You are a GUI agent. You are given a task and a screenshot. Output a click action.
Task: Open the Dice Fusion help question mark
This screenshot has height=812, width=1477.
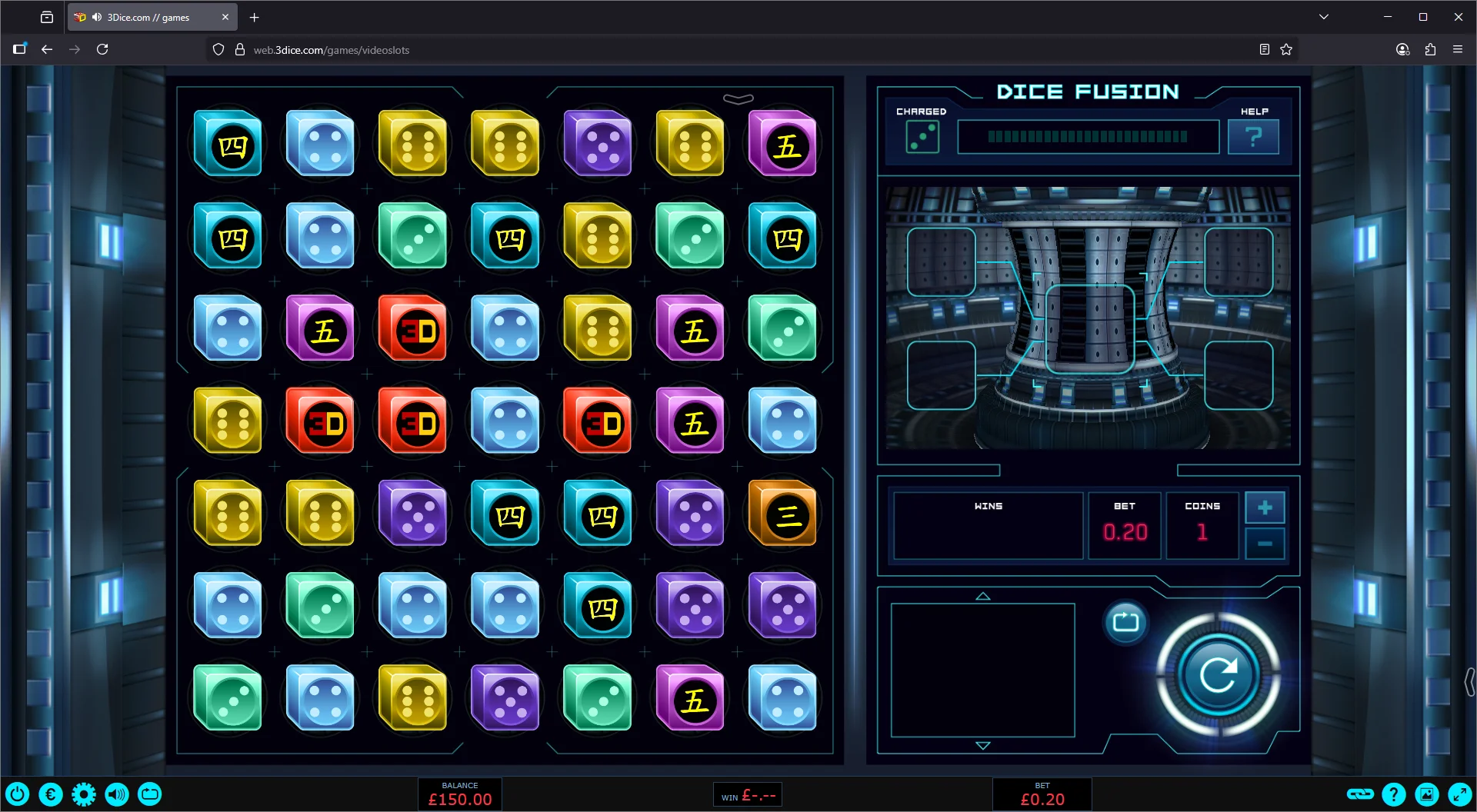click(1253, 137)
